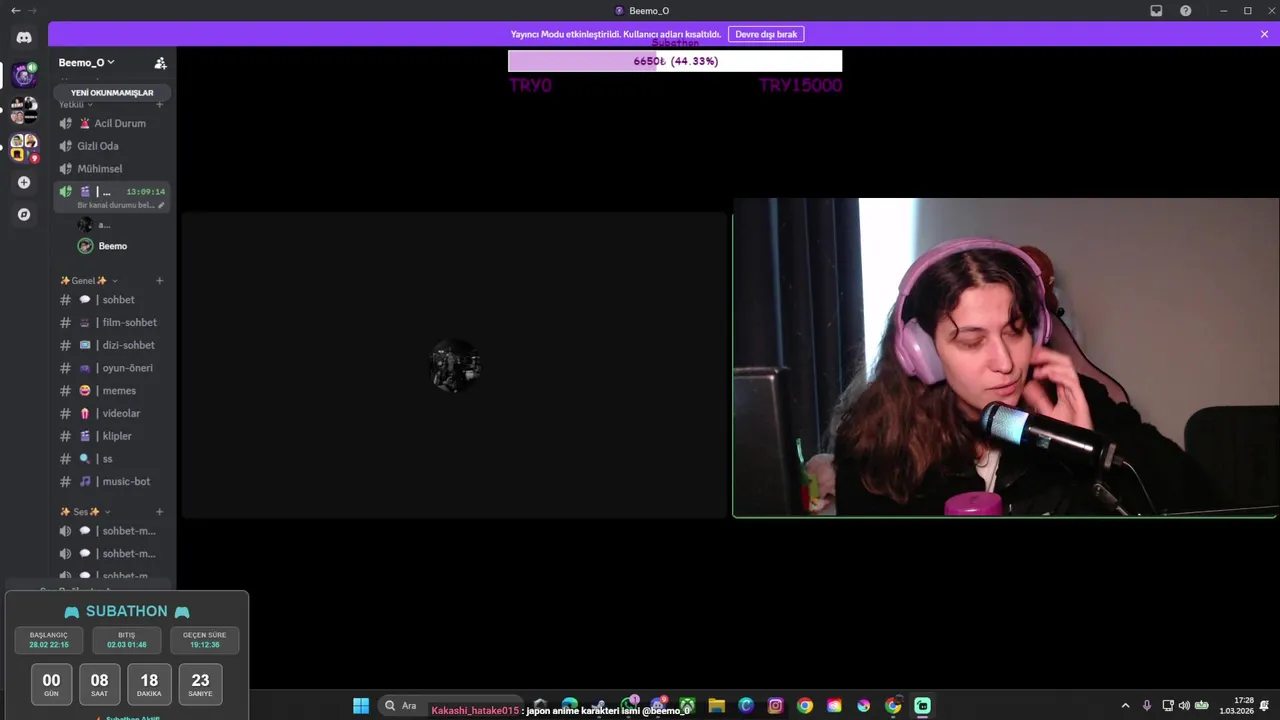Collapse the Genel category
This screenshot has height=720, width=1280.
click(x=88, y=281)
